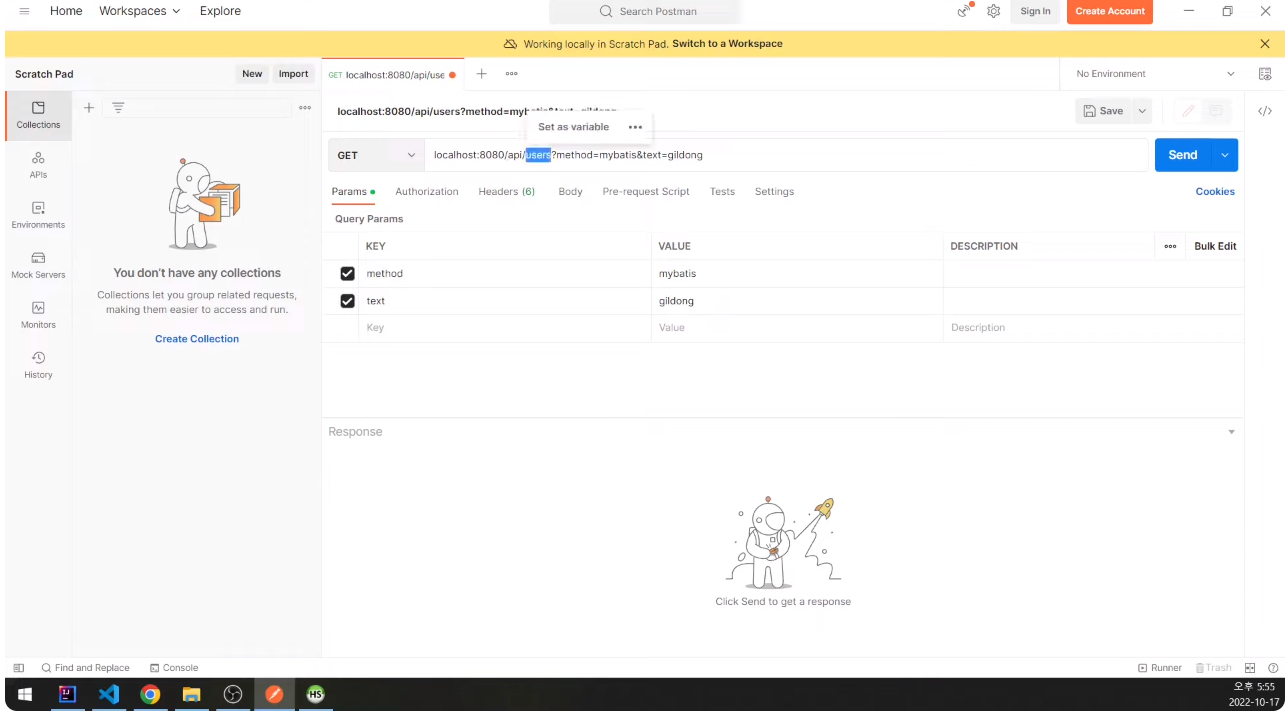Click the edit pencil icon
Screen dimensions: 1287x711
point(1188,111)
